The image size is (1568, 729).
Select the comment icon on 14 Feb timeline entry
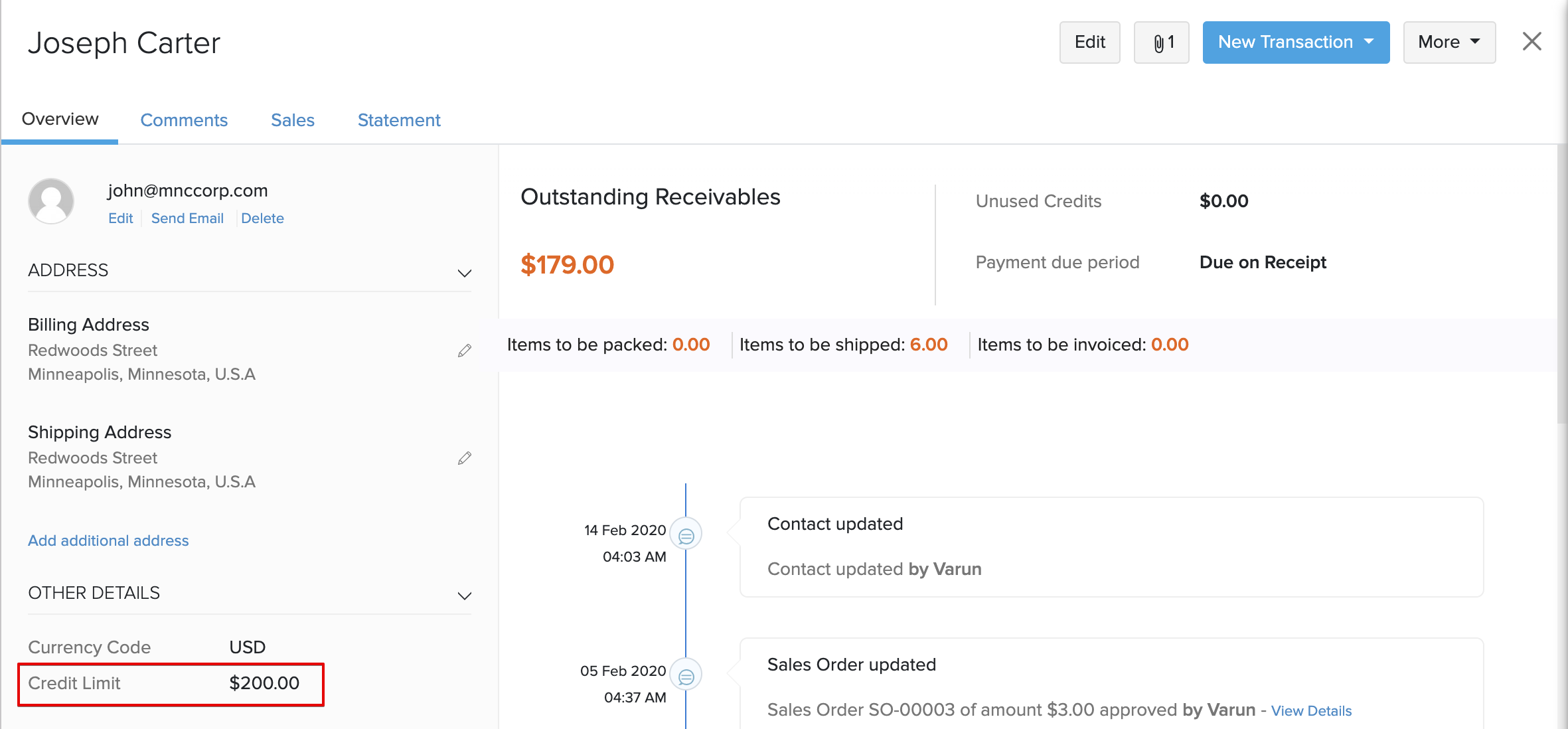[687, 533]
